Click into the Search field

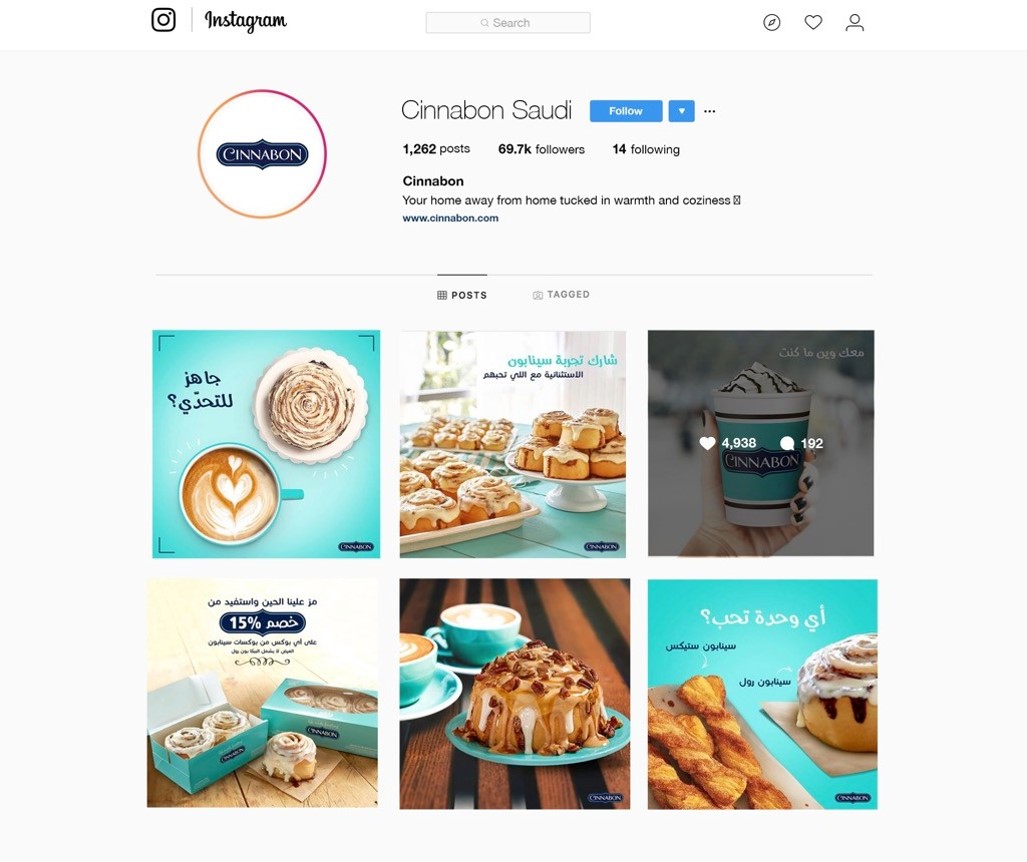[x=508, y=23]
